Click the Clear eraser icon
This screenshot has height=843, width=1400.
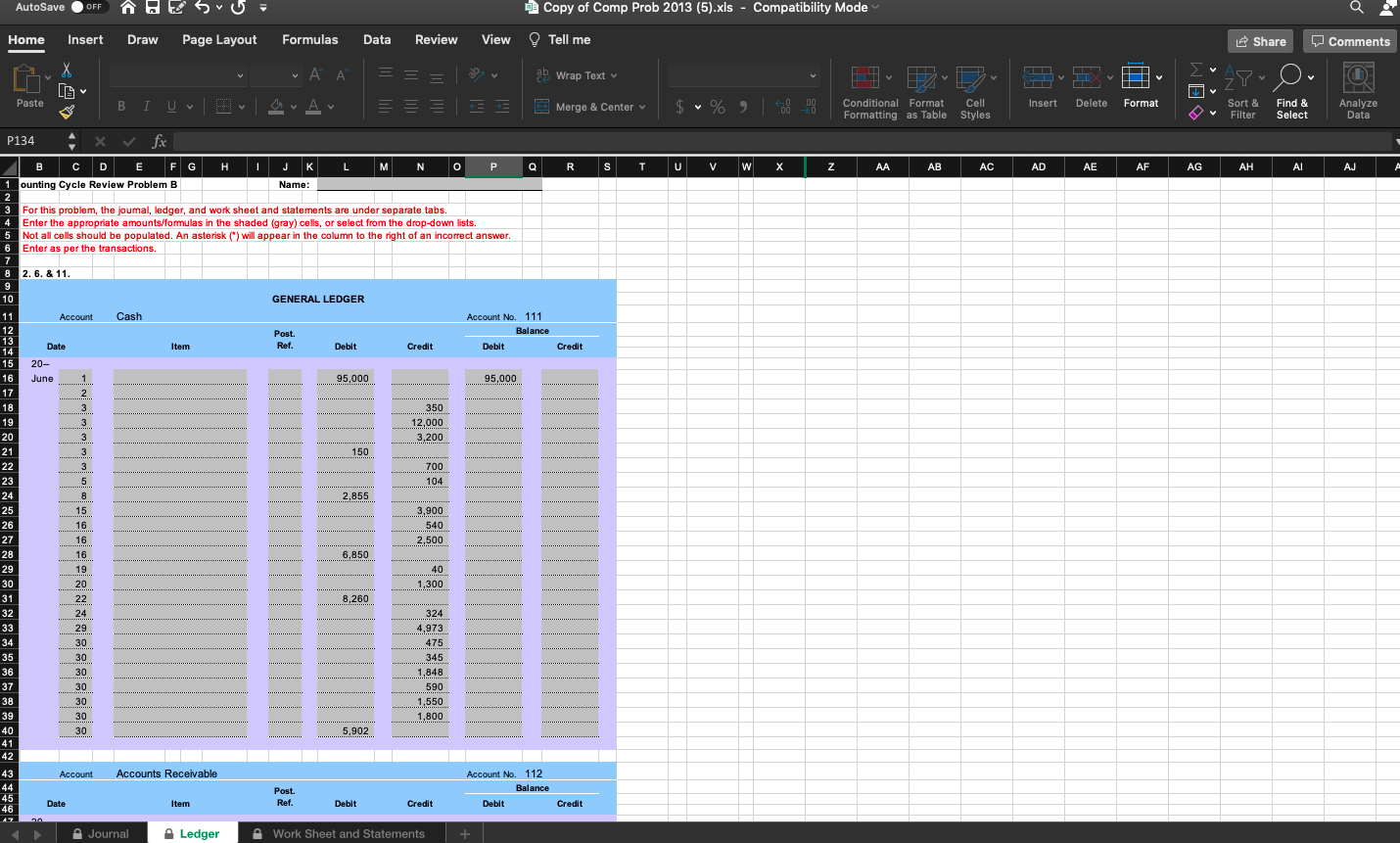tap(1196, 112)
